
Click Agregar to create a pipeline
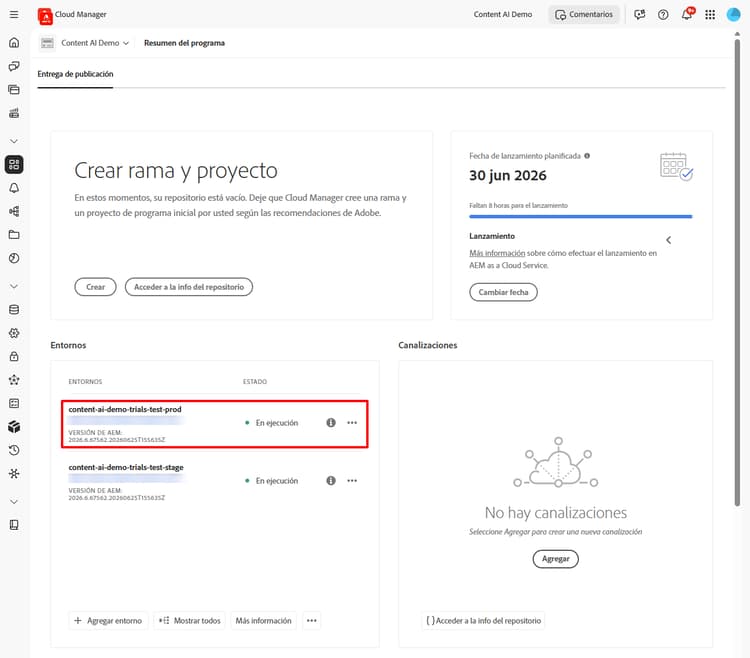pyautogui.click(x=555, y=559)
